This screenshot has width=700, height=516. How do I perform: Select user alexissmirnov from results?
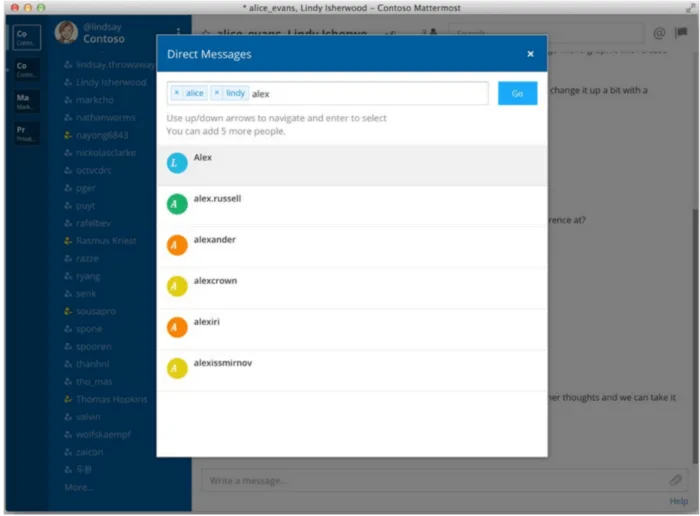click(352, 370)
